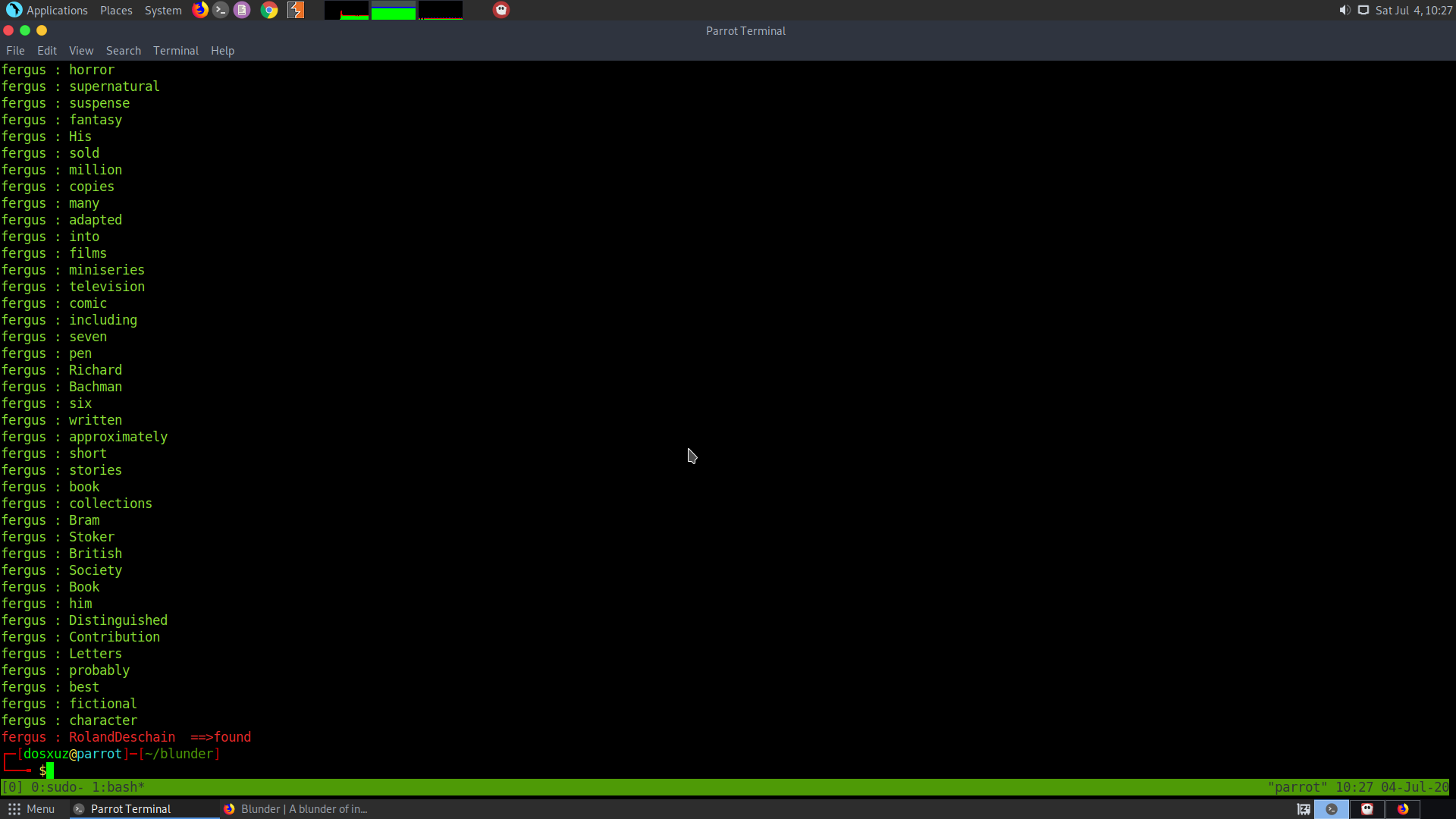Launch Google Chrome from top panel
Screen dimensions: 1456x819
[x=269, y=10]
